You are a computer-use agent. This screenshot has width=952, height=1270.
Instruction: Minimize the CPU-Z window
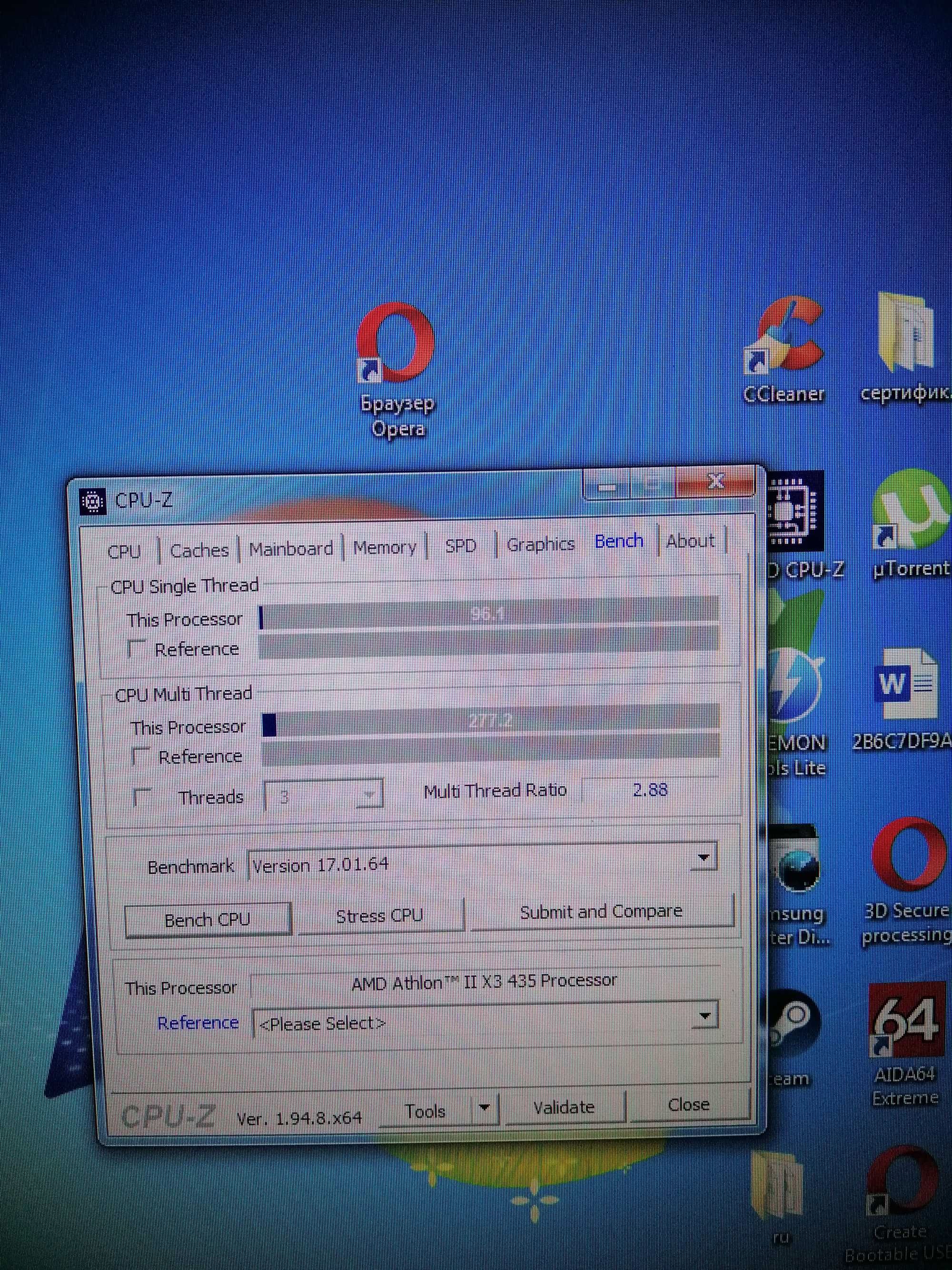tap(607, 486)
